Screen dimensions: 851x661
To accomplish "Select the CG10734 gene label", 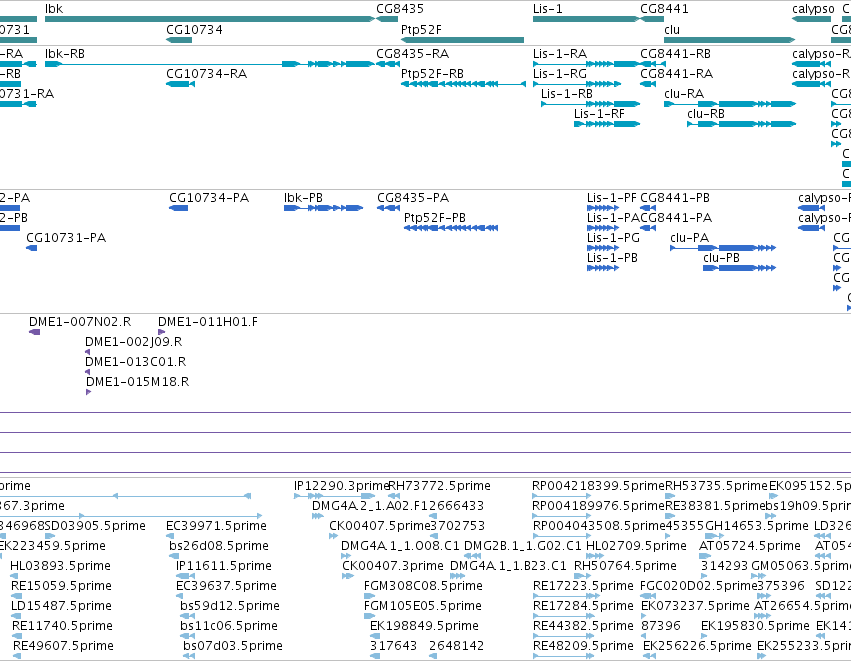I will tap(194, 30).
